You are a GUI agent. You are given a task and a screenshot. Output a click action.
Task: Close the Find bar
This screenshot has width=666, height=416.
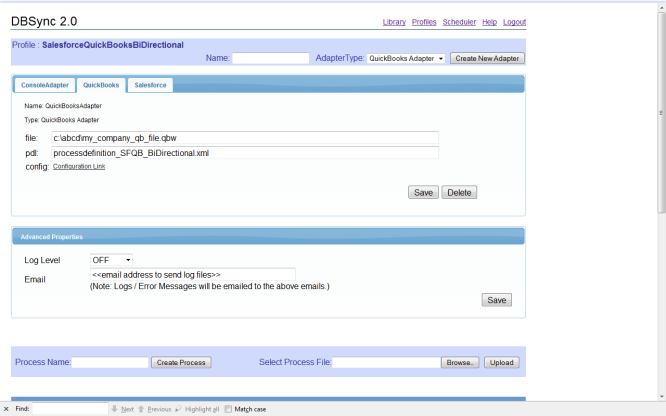point(7,409)
